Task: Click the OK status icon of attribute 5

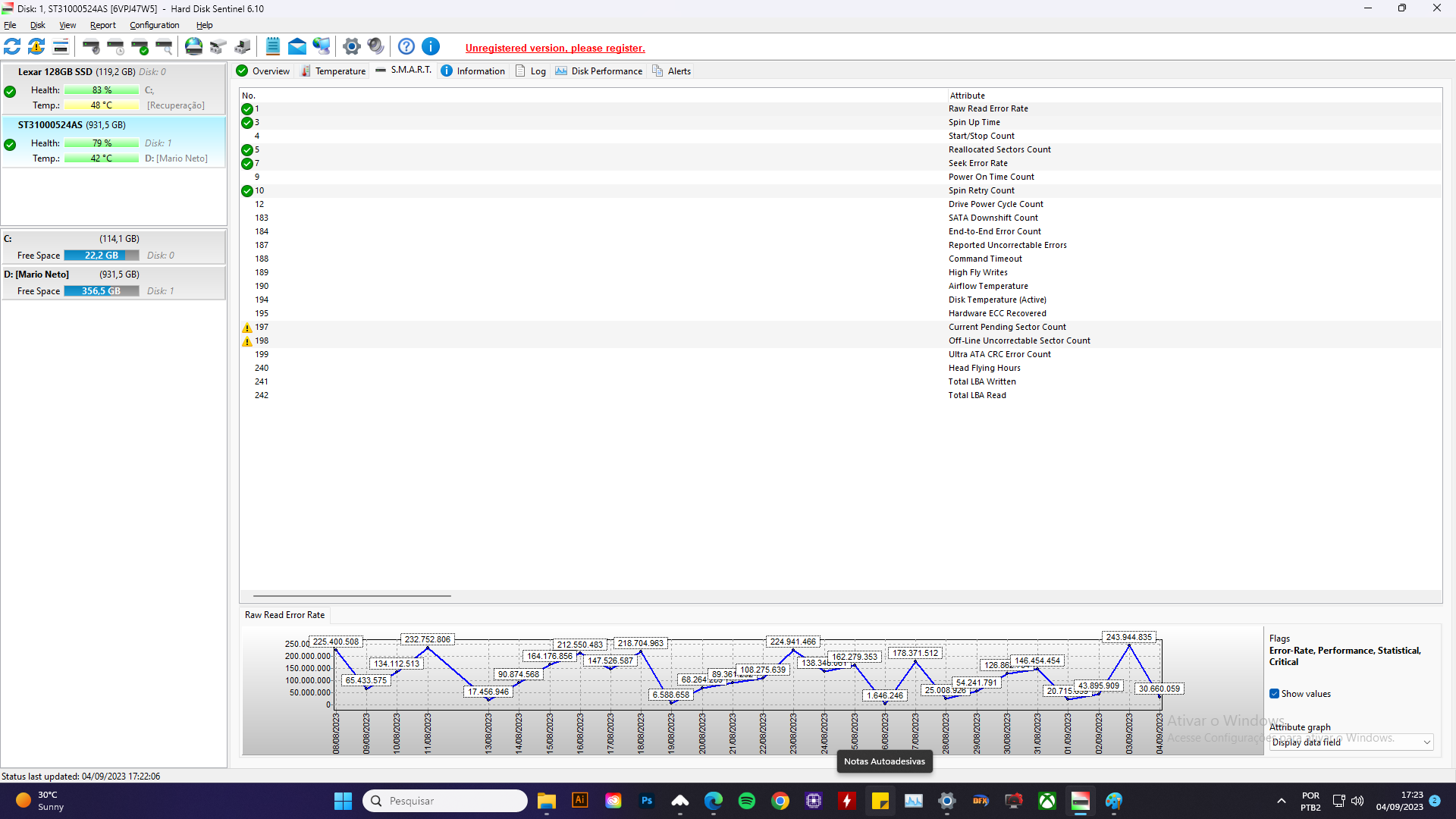Action: [x=247, y=150]
